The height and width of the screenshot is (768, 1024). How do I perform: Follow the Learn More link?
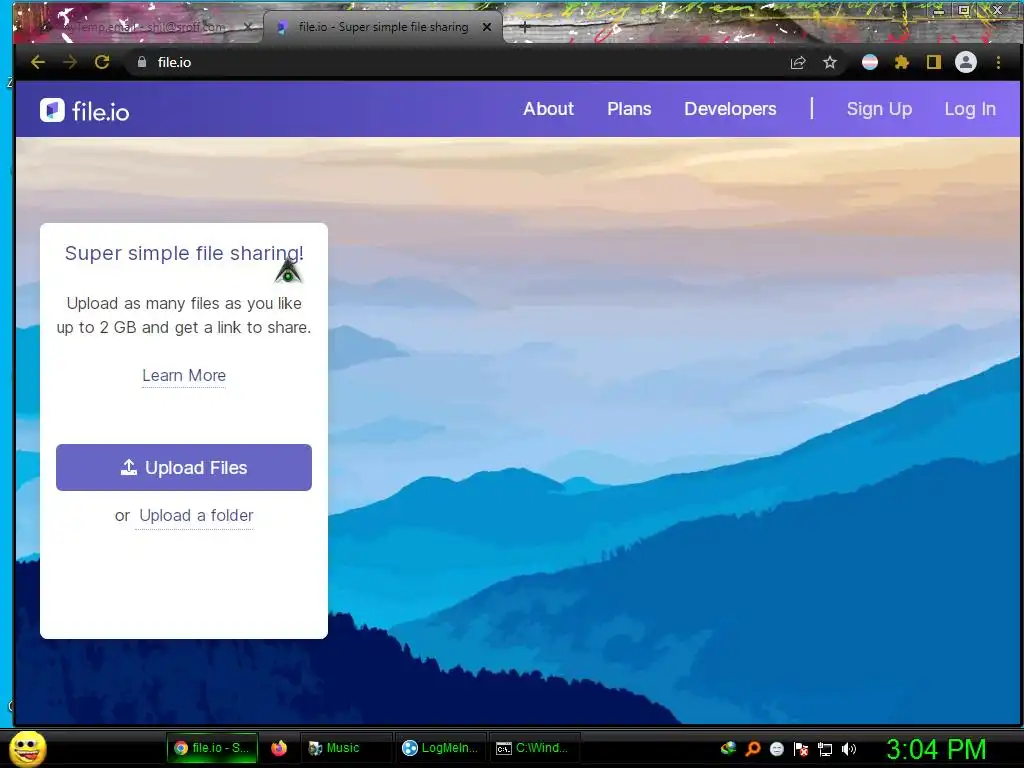[184, 376]
